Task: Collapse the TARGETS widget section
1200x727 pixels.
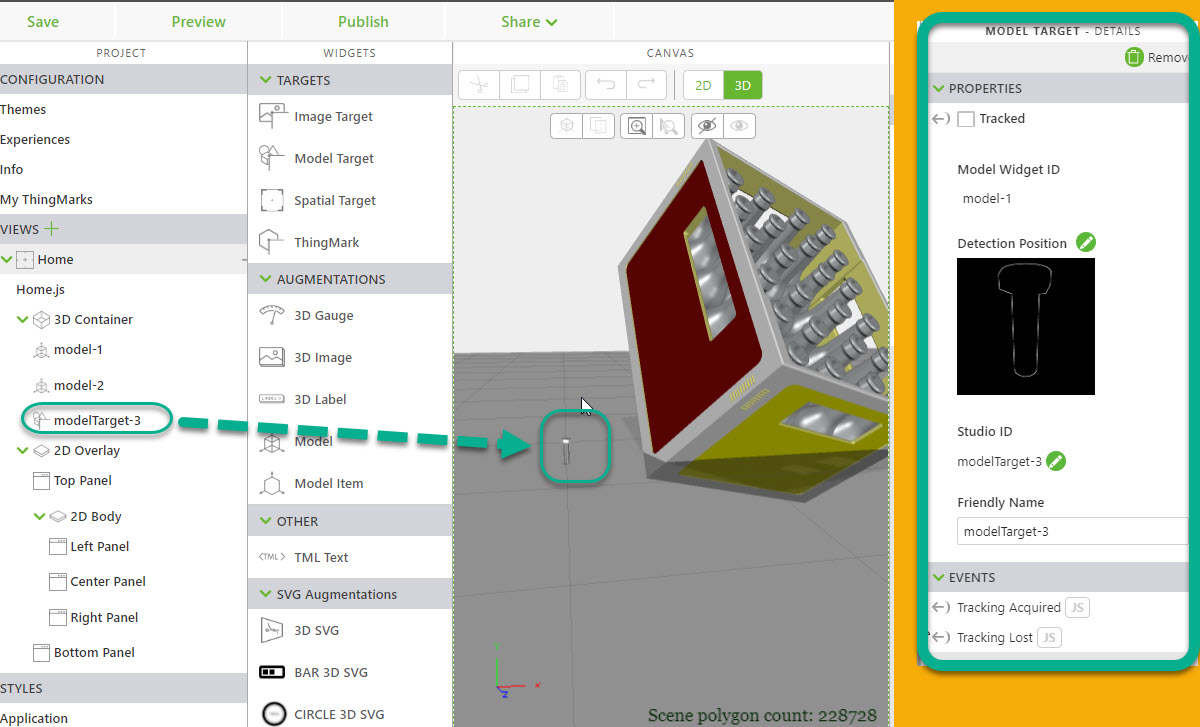Action: click(265, 80)
